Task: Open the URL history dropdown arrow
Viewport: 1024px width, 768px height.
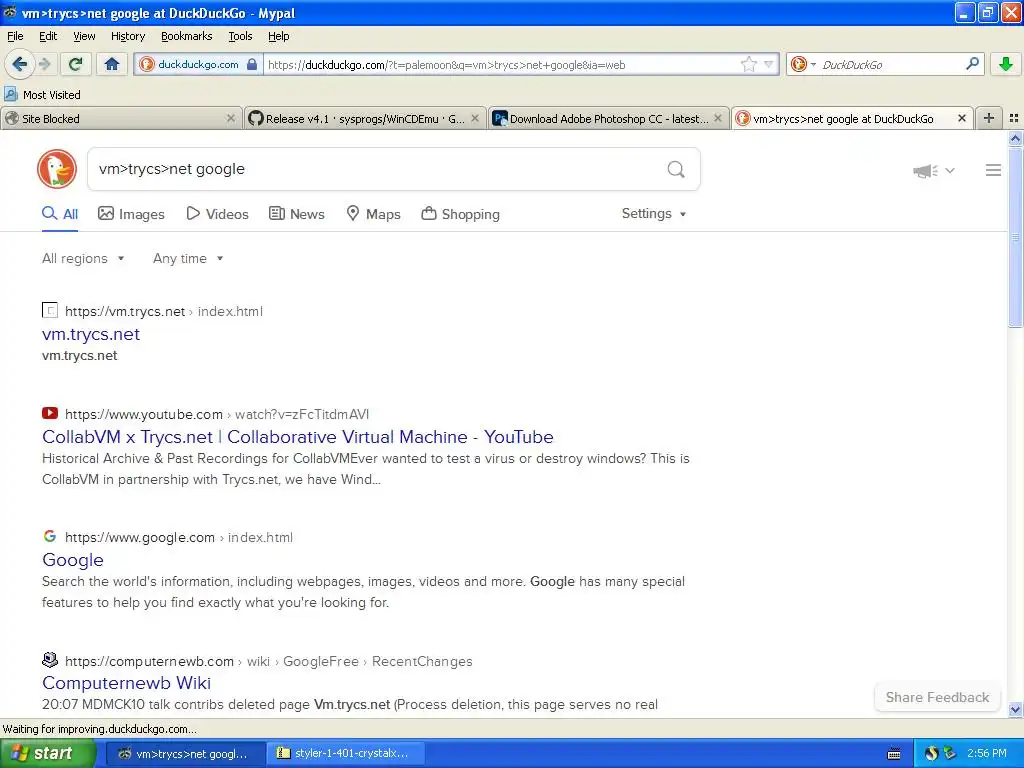Action: pyautogui.click(x=769, y=64)
